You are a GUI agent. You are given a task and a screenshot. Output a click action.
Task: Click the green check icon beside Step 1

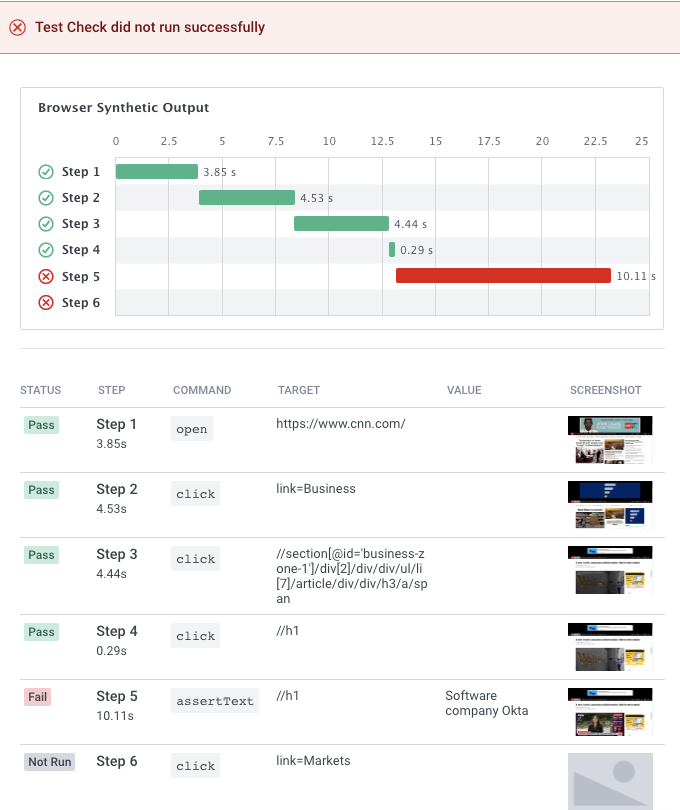[x=46, y=172]
